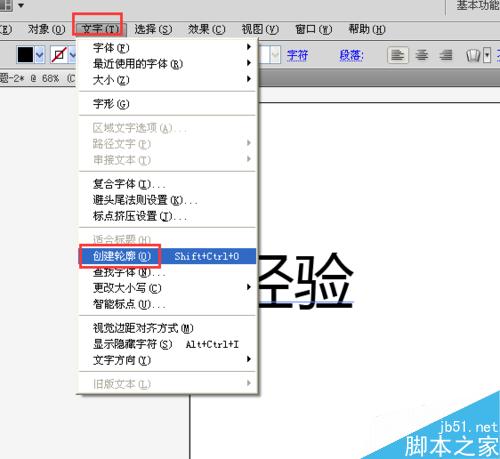Click the no-stroke color swatch

(x=59, y=55)
